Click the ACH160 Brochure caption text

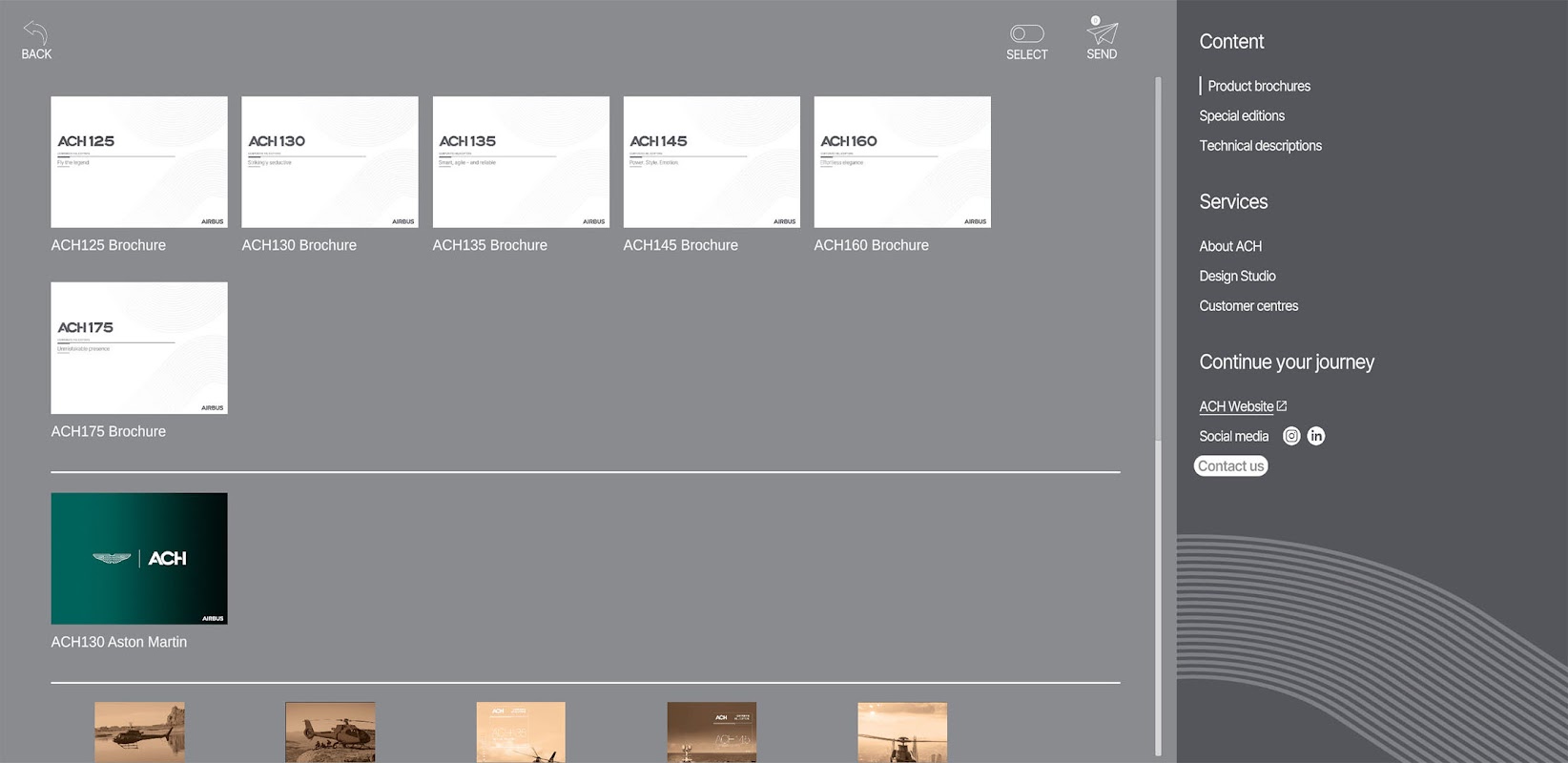[872, 245]
